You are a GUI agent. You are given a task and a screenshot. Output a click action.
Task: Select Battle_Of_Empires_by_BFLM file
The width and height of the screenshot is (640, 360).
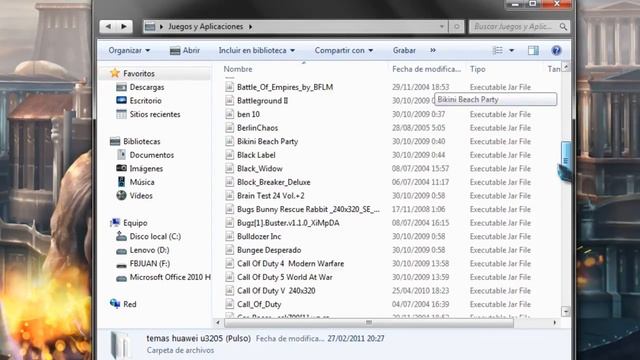tap(285, 87)
